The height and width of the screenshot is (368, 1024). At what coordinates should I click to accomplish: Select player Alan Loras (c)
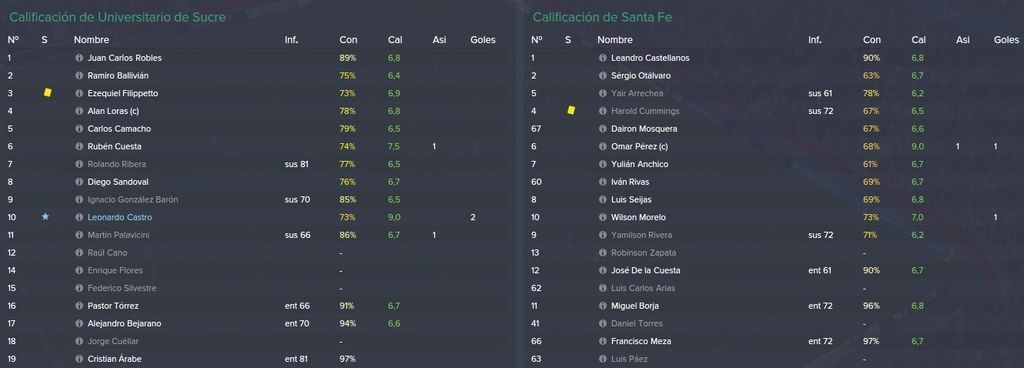[x=114, y=111]
